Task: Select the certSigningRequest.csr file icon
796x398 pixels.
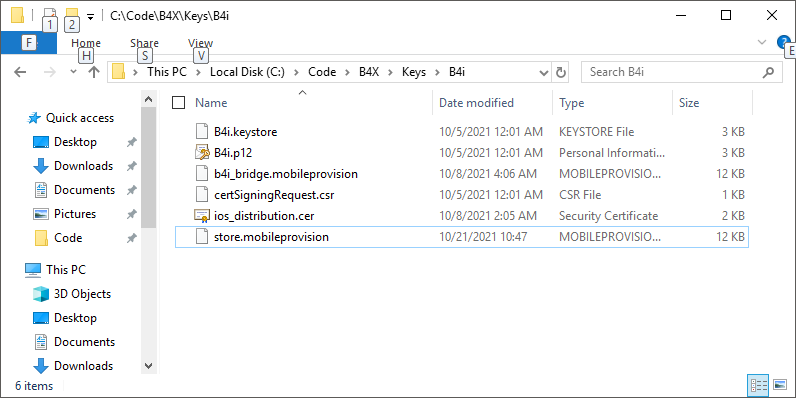Action: coord(202,194)
